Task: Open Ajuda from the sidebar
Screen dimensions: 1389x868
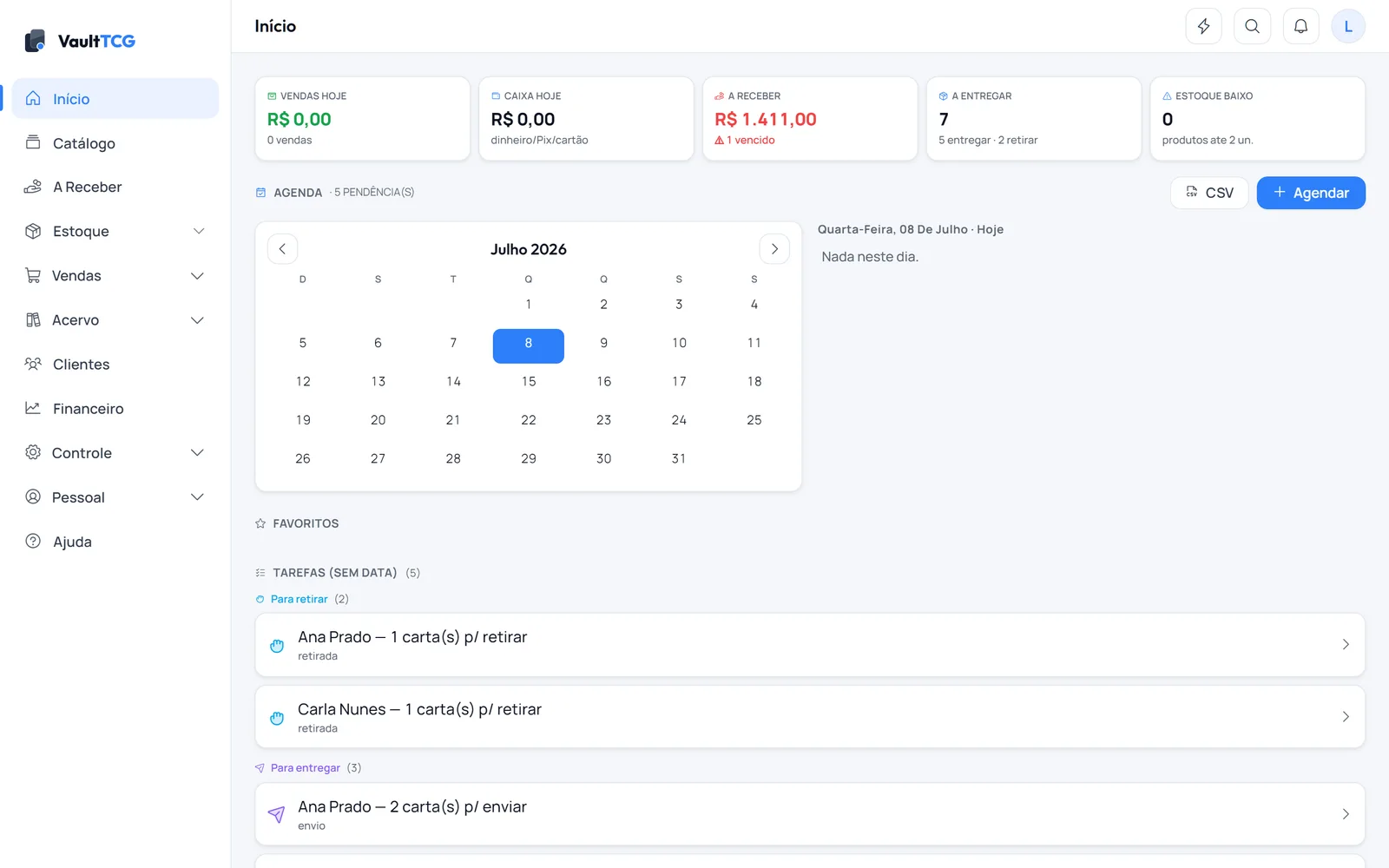Action: [x=115, y=541]
